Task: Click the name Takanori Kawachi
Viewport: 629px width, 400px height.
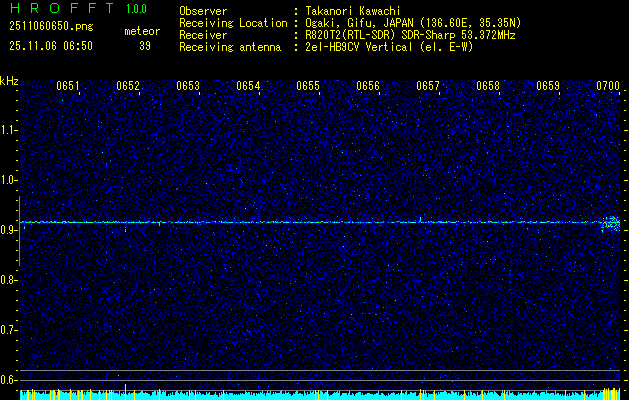Action: point(353,11)
